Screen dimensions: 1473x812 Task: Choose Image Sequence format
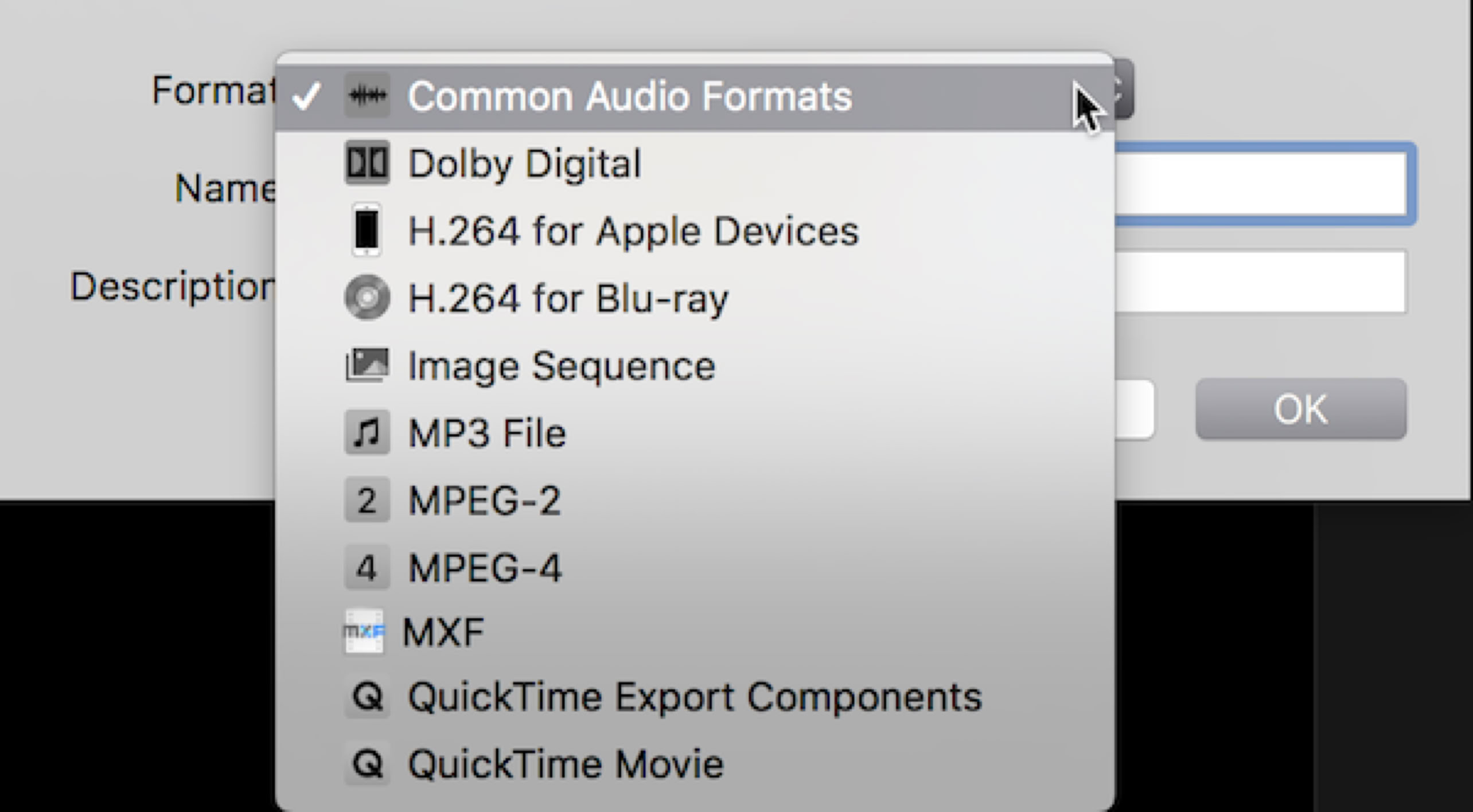pyautogui.click(x=562, y=366)
